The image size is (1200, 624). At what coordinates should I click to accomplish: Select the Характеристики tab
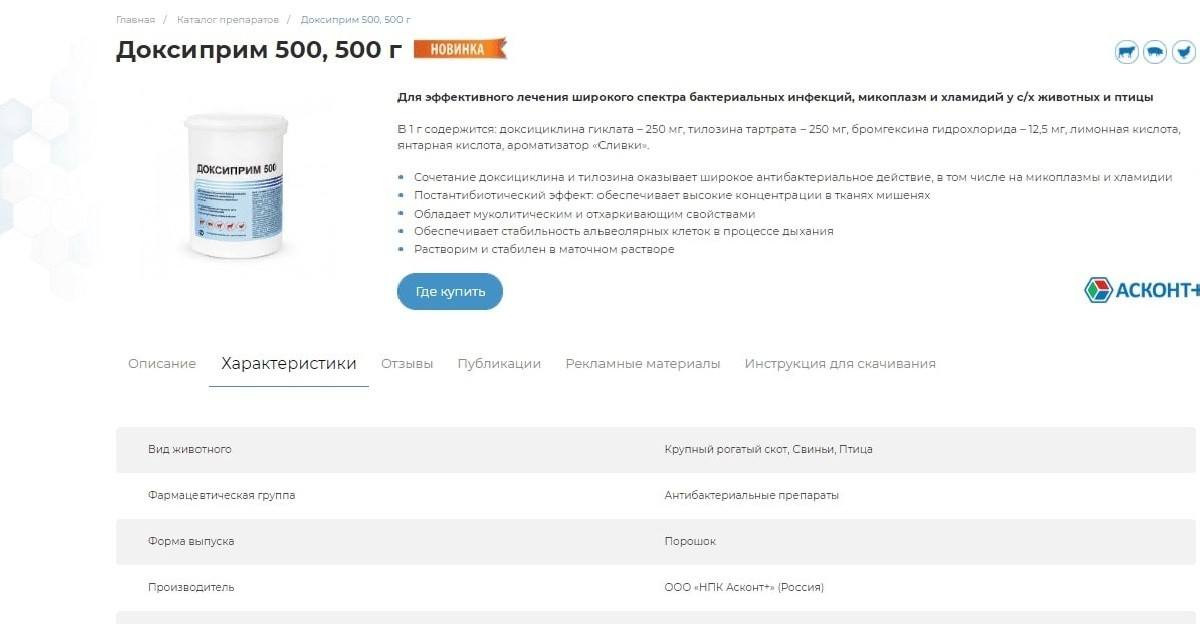[289, 364]
